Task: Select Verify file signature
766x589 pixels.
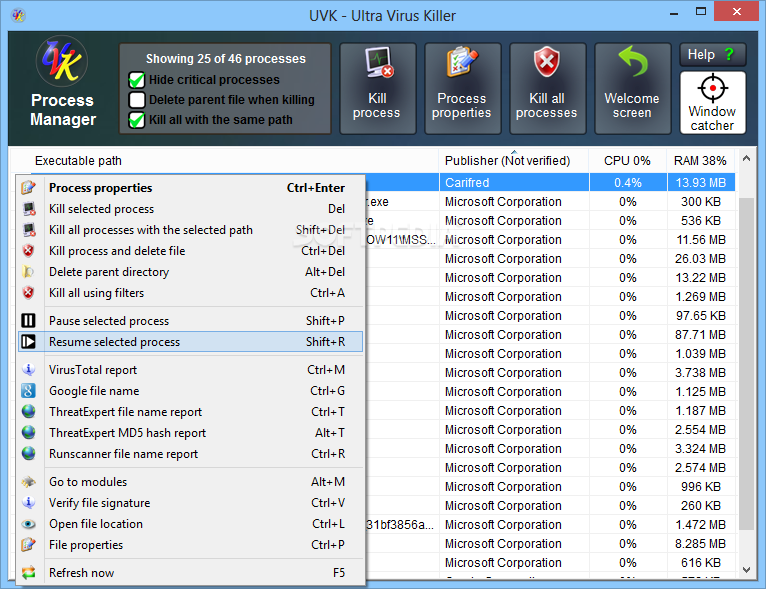Action: (191, 503)
